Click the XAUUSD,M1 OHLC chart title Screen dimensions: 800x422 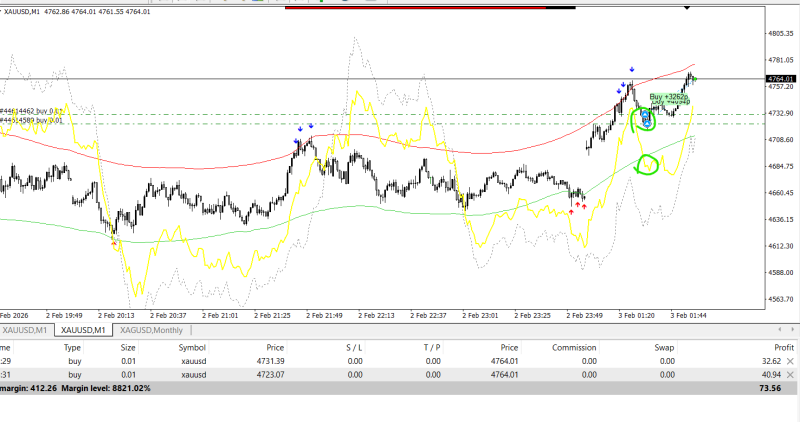click(x=77, y=12)
